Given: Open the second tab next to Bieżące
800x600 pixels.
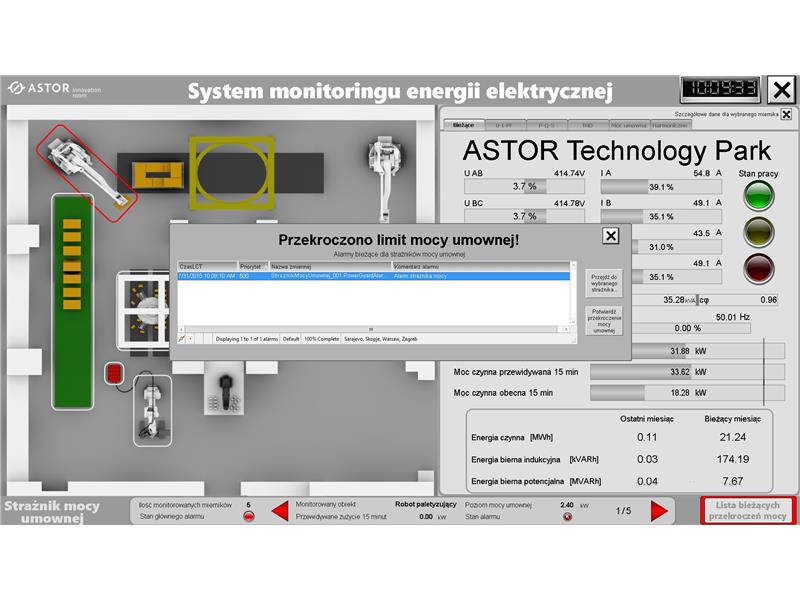Looking at the screenshot, I should 503,125.
